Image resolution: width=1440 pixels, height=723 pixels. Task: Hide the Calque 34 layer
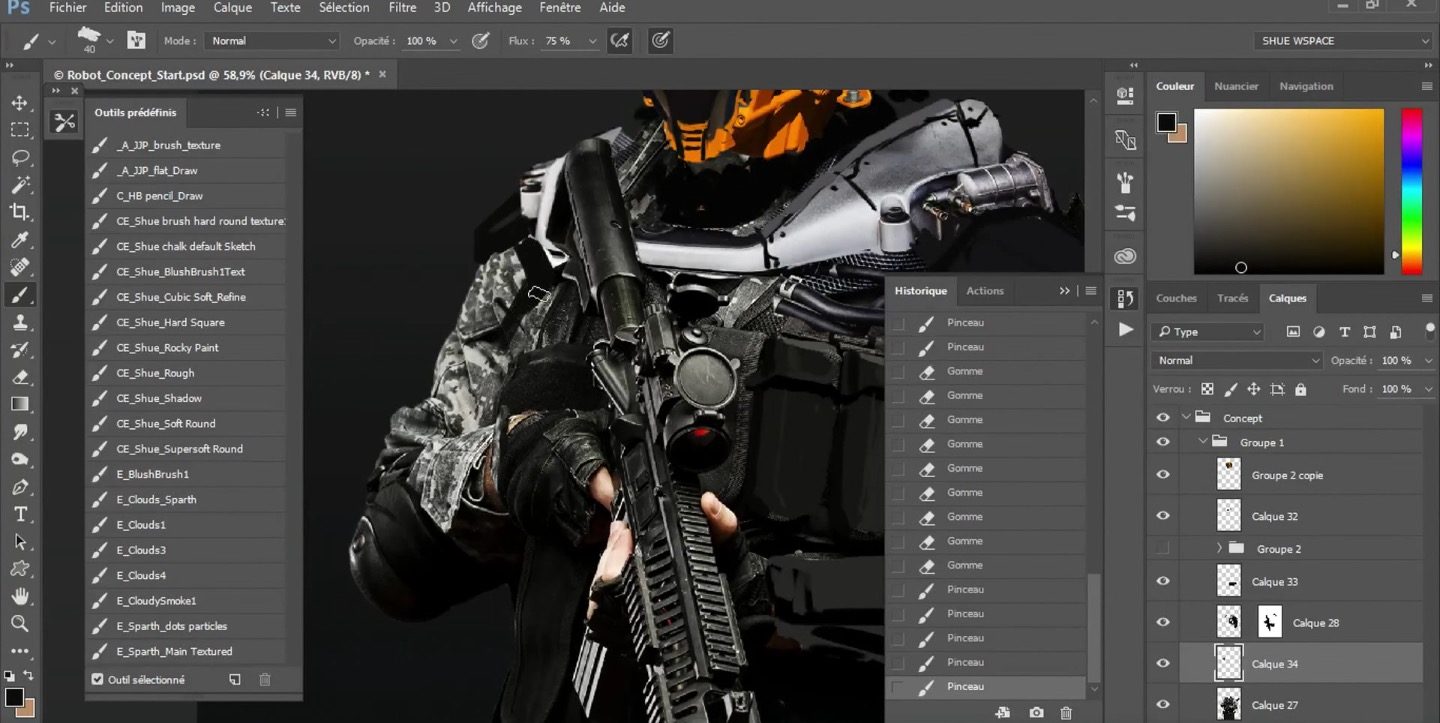coord(1162,663)
